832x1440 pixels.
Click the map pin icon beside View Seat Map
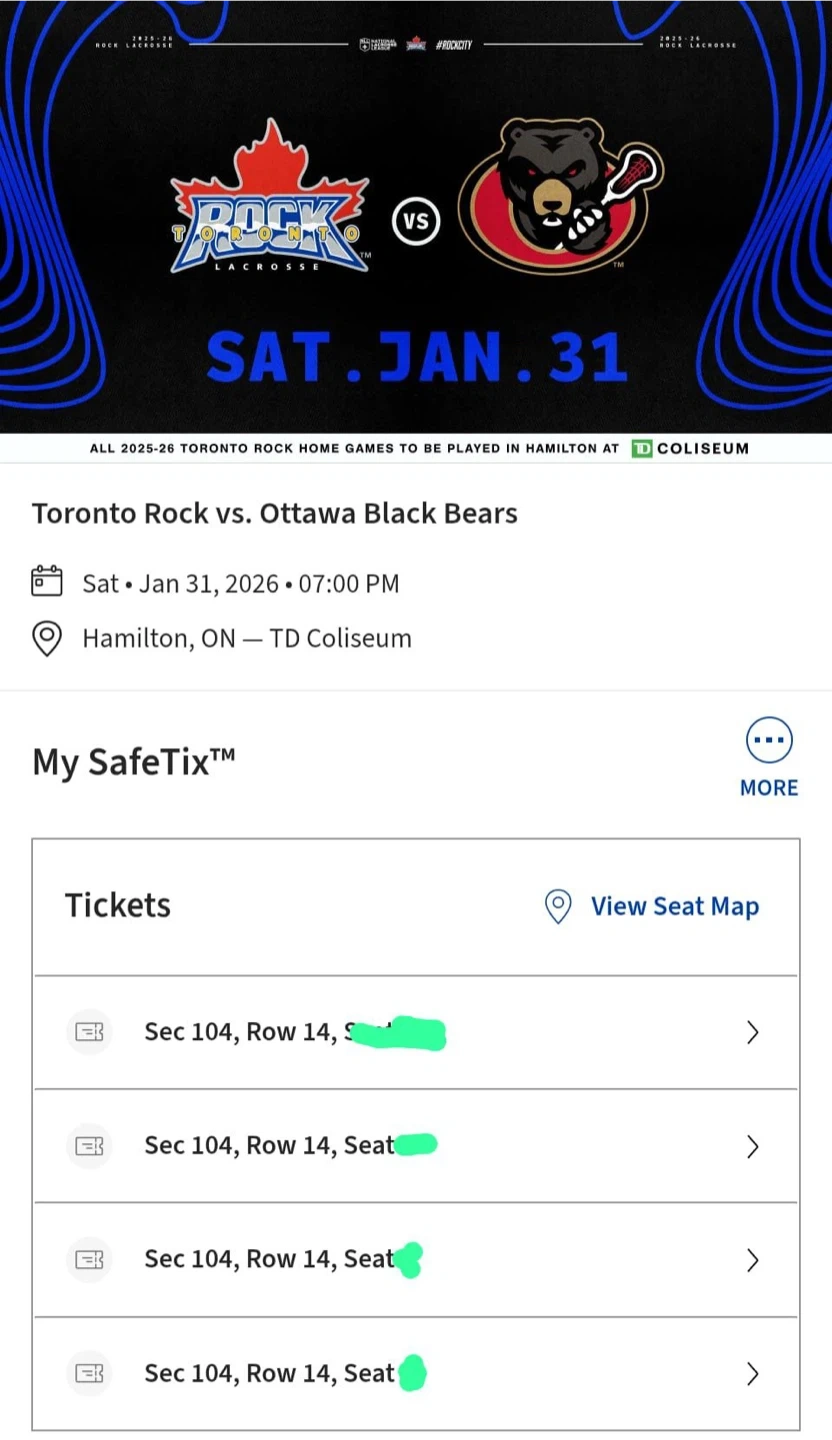[x=557, y=906]
